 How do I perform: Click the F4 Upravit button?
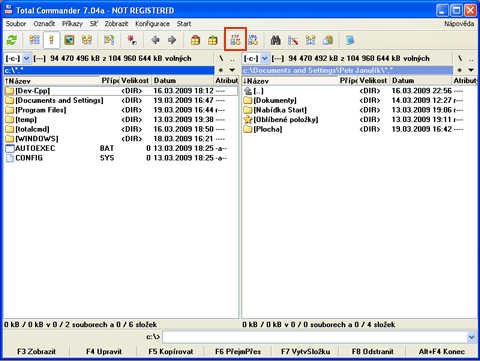point(104,351)
